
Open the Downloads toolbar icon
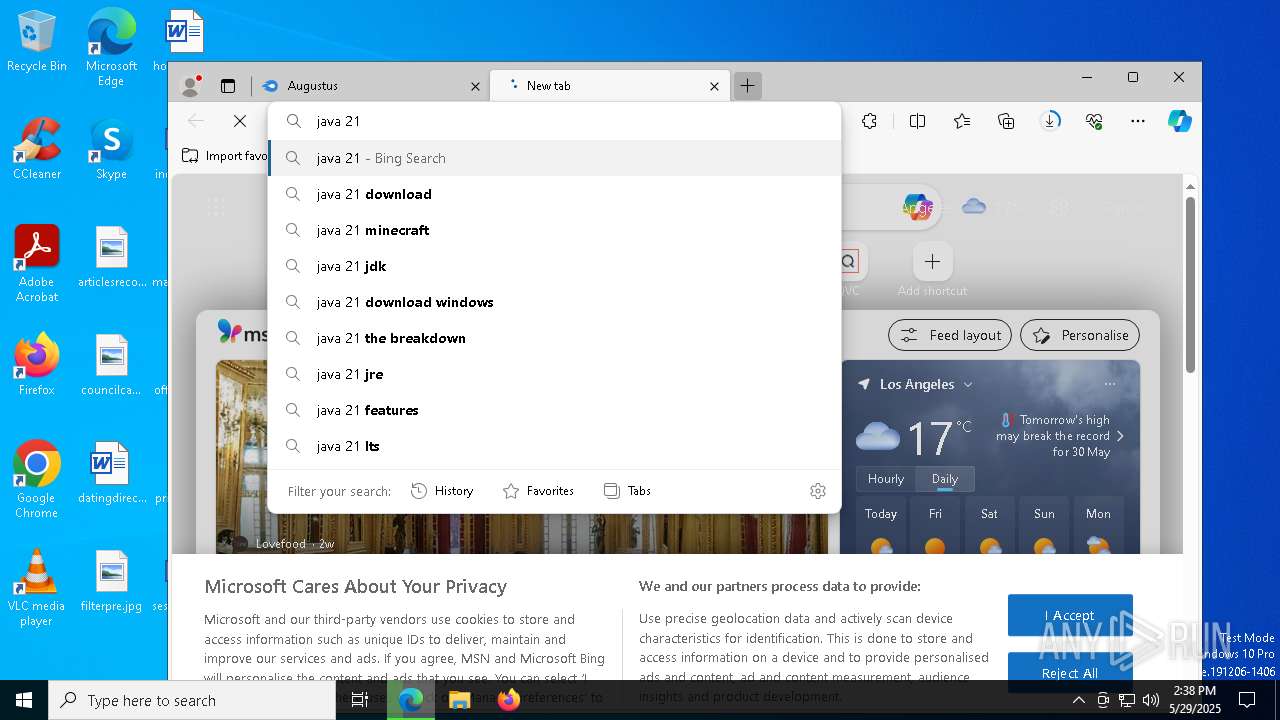tap(1050, 121)
